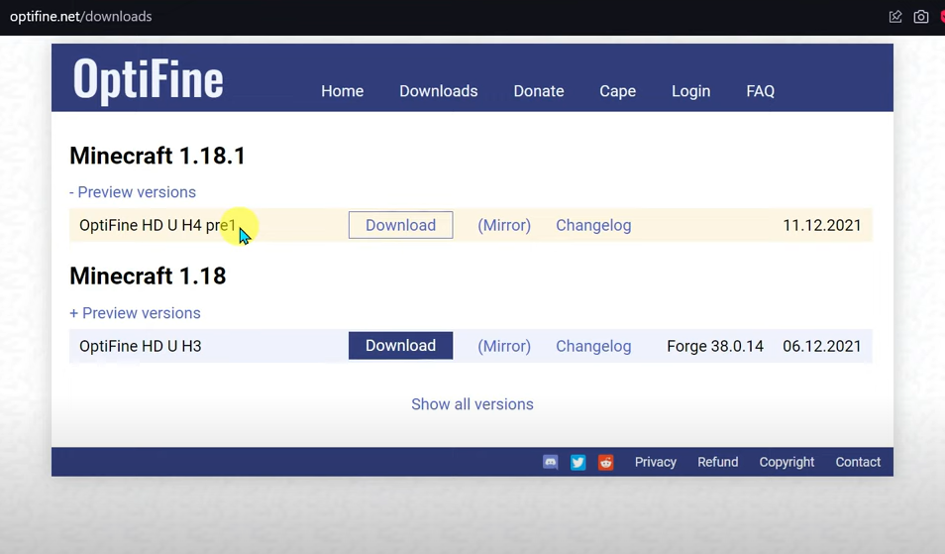Download OptiFine HD U H3
The image size is (945, 554).
[x=400, y=346]
